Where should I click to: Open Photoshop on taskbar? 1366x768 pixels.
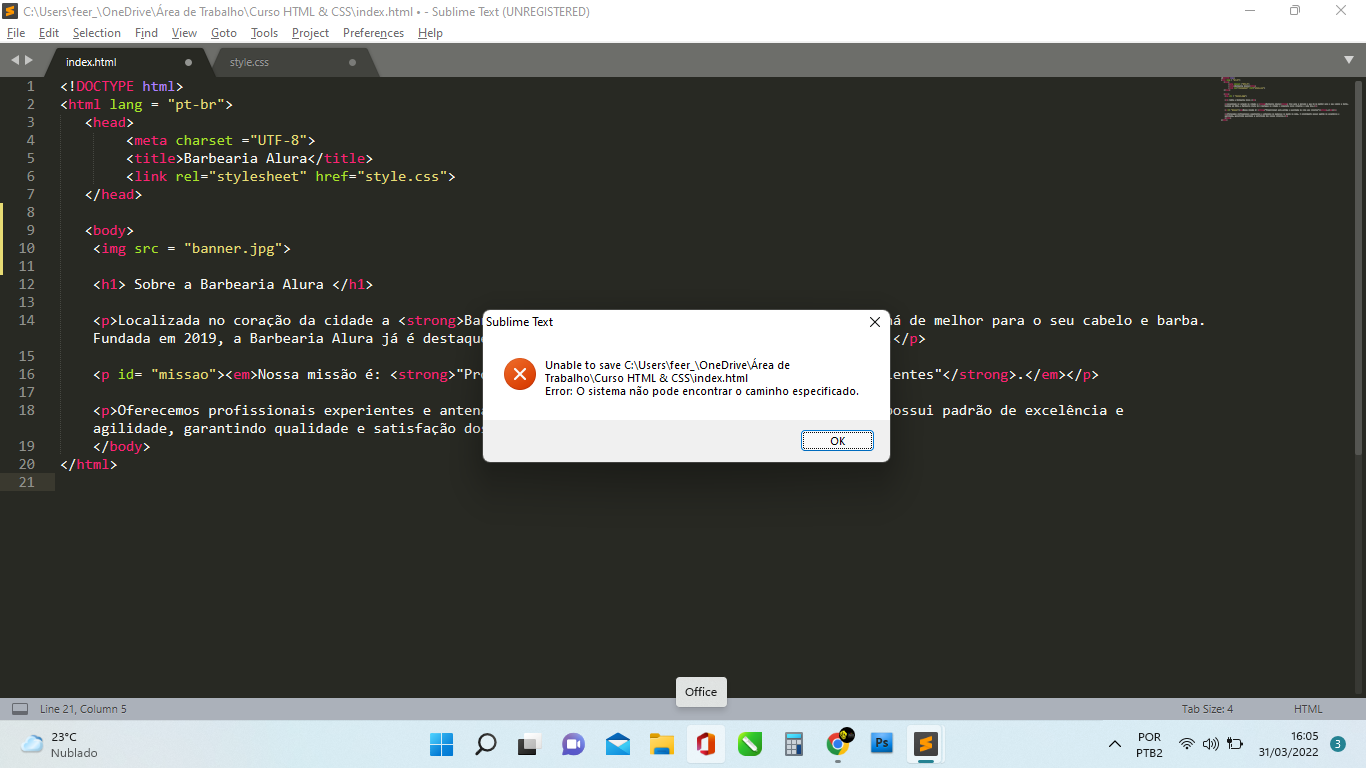[882, 744]
